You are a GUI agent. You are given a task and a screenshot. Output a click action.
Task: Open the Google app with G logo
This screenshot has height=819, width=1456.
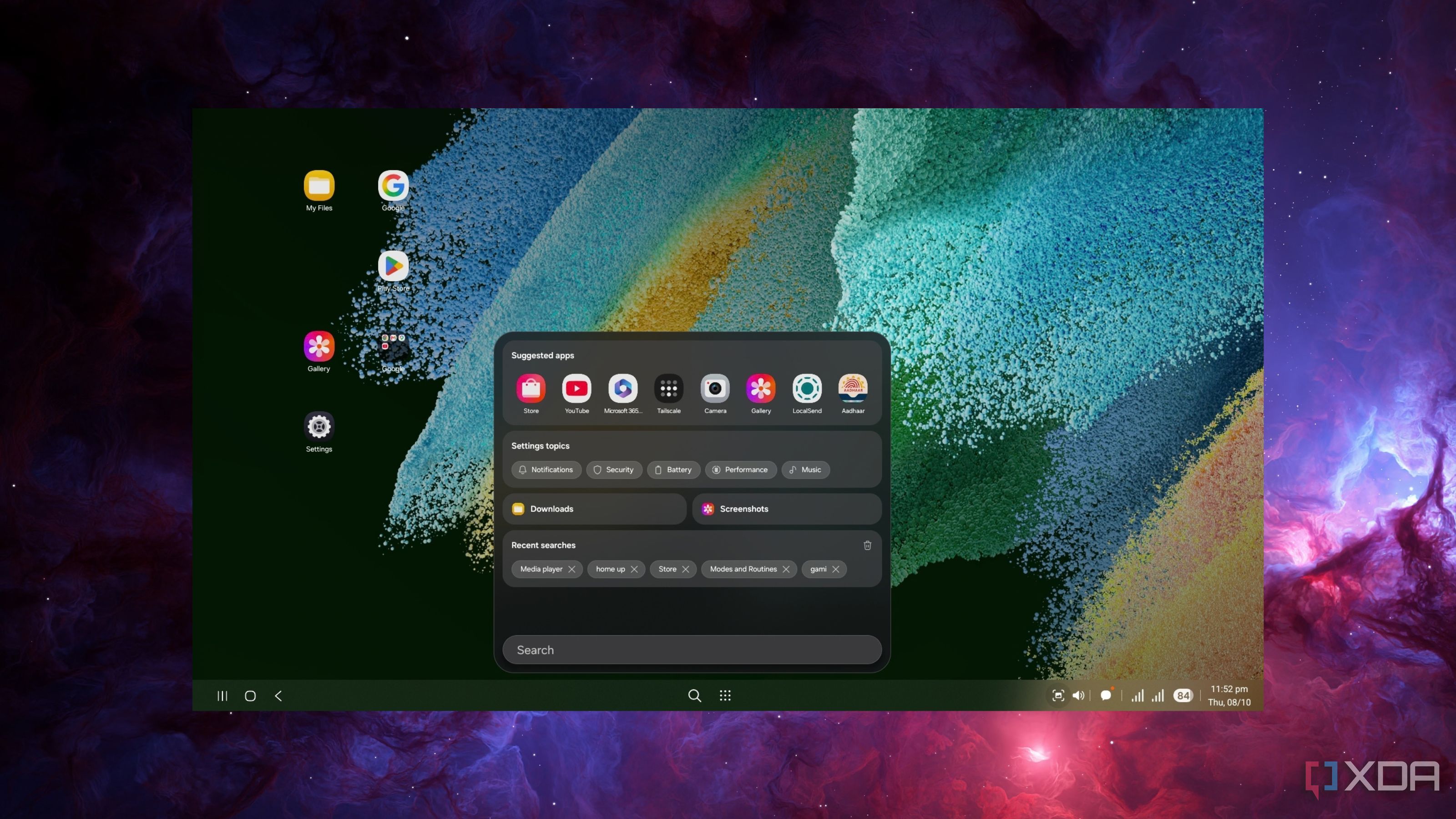(x=394, y=185)
